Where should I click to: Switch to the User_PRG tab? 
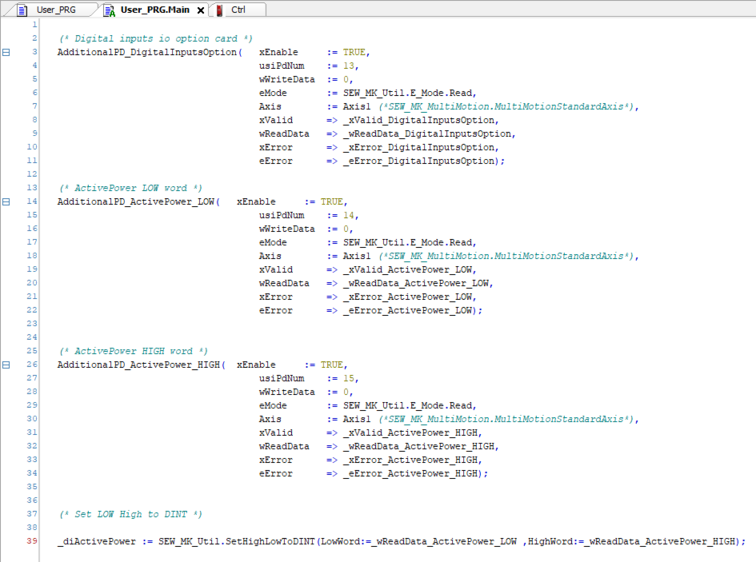point(55,10)
